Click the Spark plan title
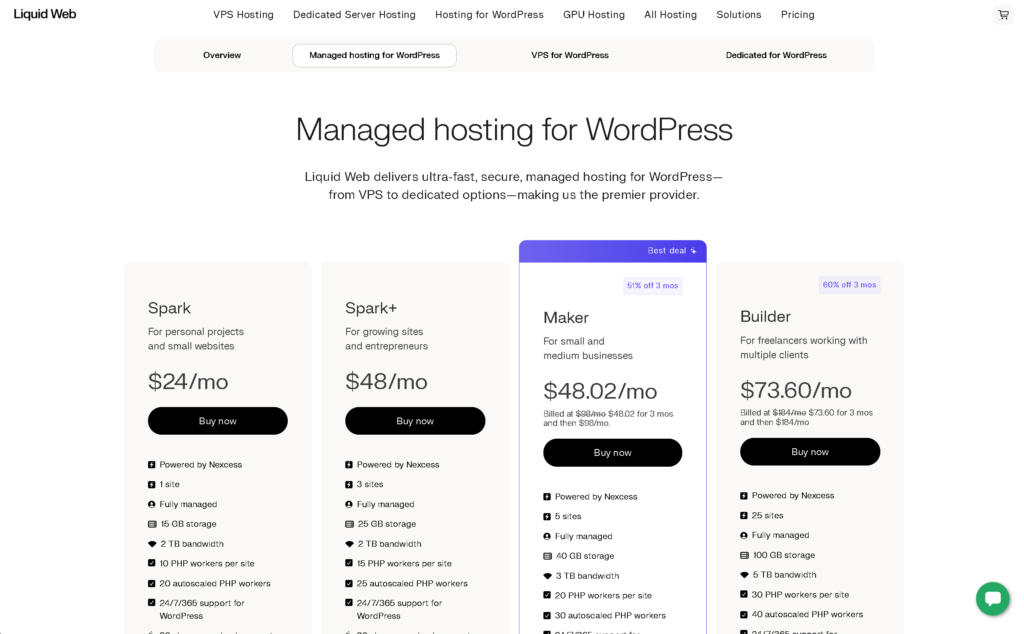This screenshot has width=1024, height=634. pos(169,308)
